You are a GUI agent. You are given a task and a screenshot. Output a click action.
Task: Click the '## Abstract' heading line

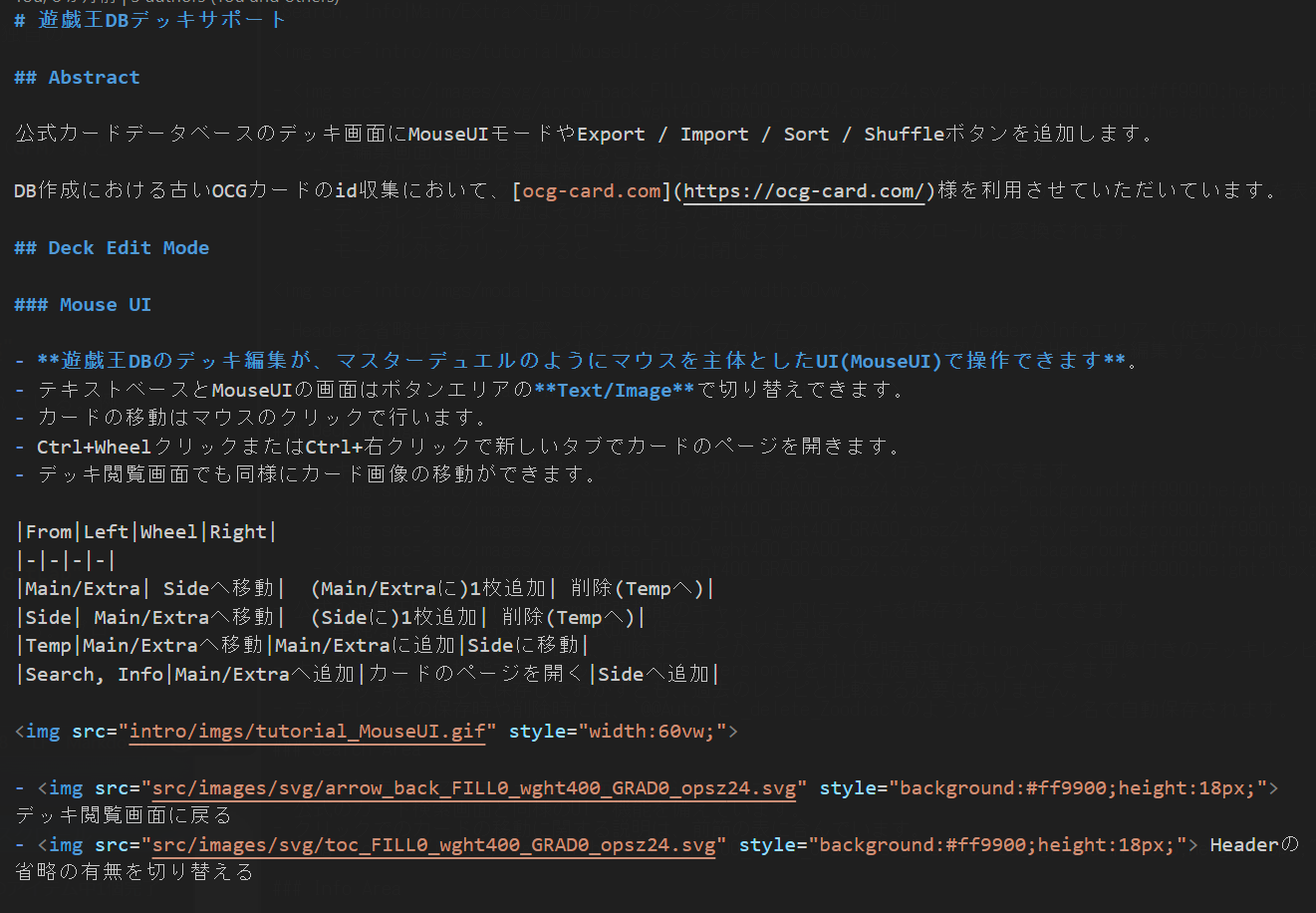(77, 77)
